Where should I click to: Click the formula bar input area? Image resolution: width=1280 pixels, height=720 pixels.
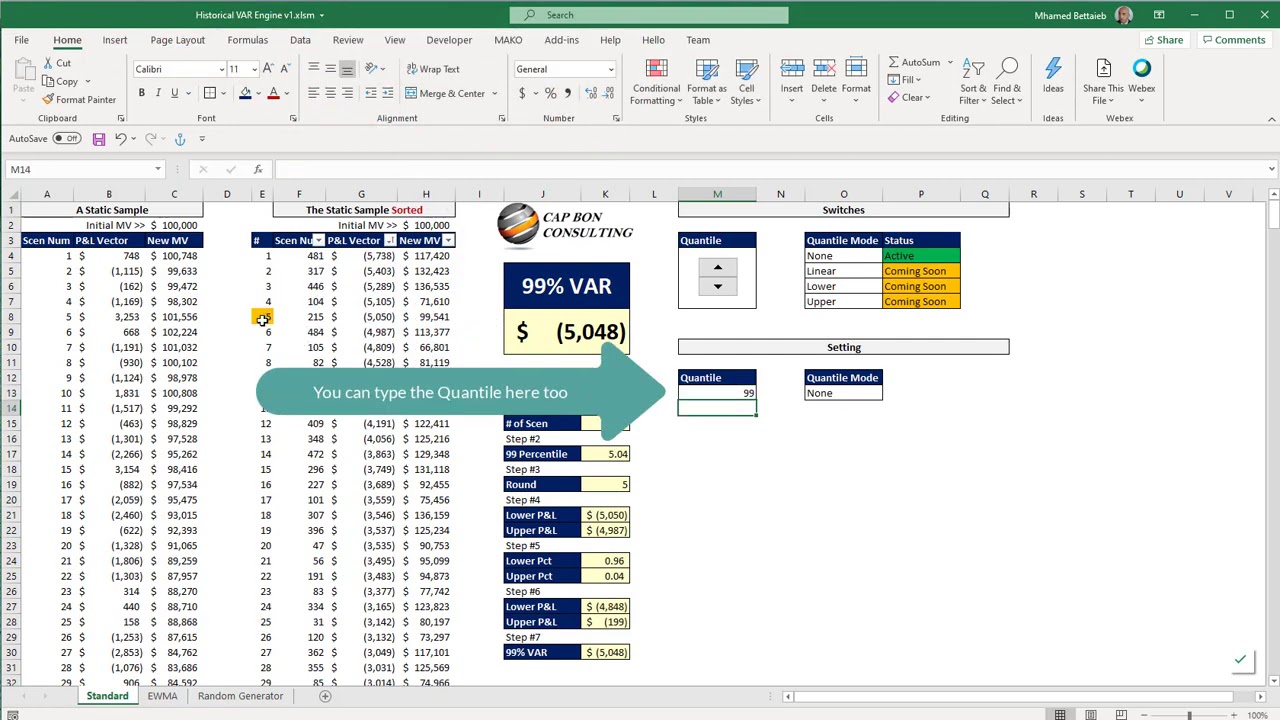point(770,169)
